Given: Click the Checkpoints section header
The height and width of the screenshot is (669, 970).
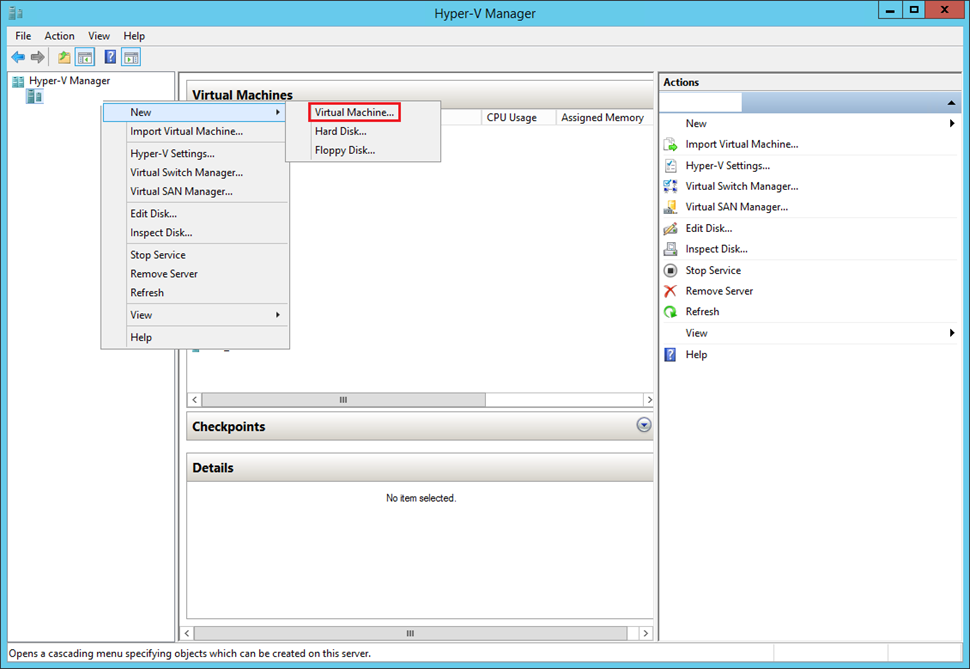Looking at the screenshot, I should [x=420, y=426].
